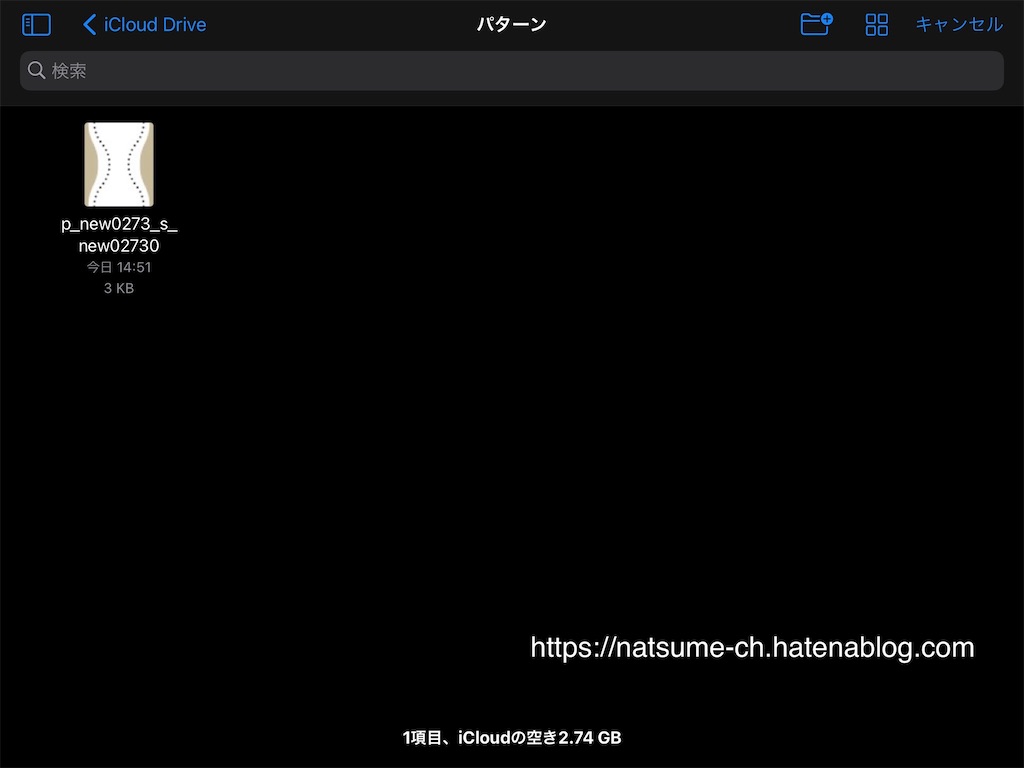
Task: Tap the search magnifier icon
Action: 36,70
